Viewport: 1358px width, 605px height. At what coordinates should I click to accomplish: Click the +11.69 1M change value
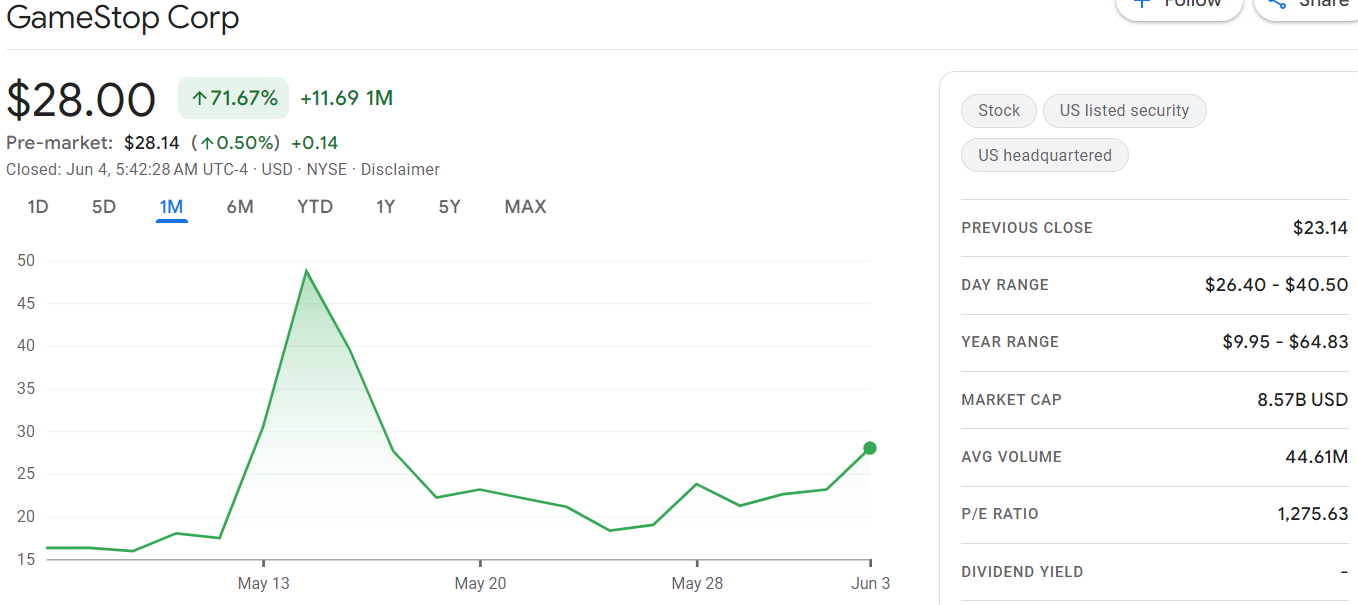[346, 98]
